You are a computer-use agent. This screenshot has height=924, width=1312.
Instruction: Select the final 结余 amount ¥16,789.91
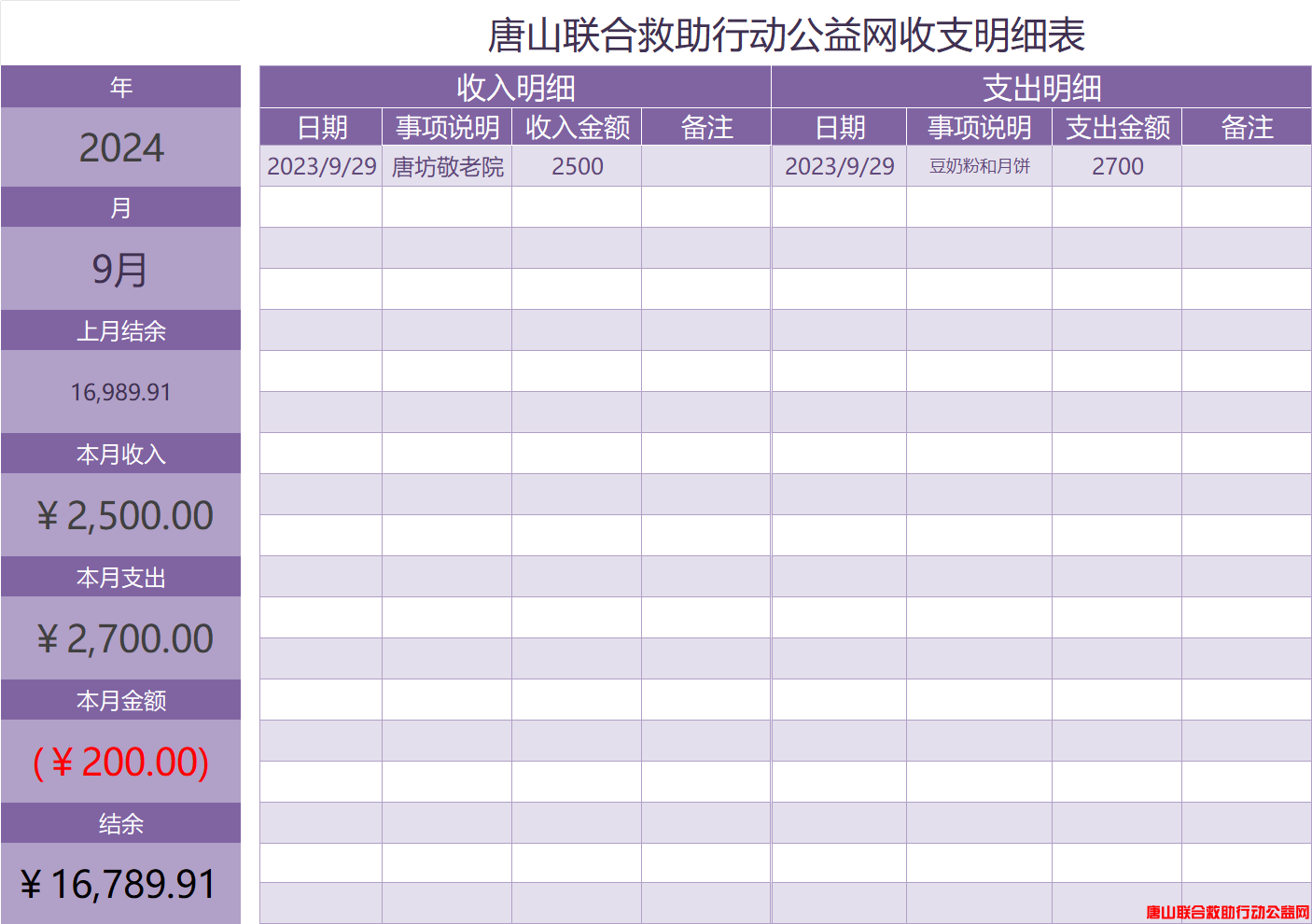coord(119,884)
